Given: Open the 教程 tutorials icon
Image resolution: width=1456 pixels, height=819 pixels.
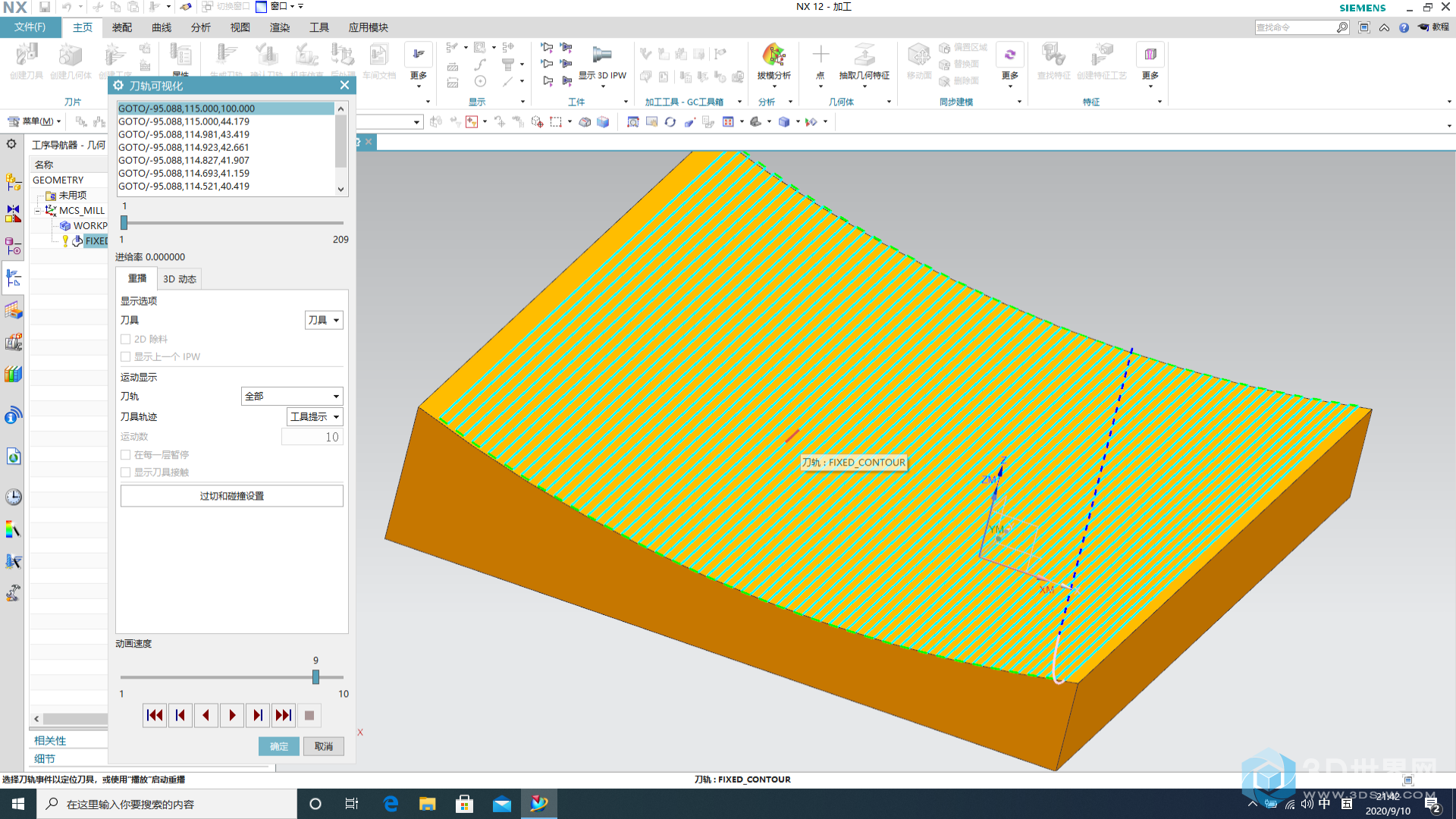Looking at the screenshot, I should click(x=1433, y=27).
